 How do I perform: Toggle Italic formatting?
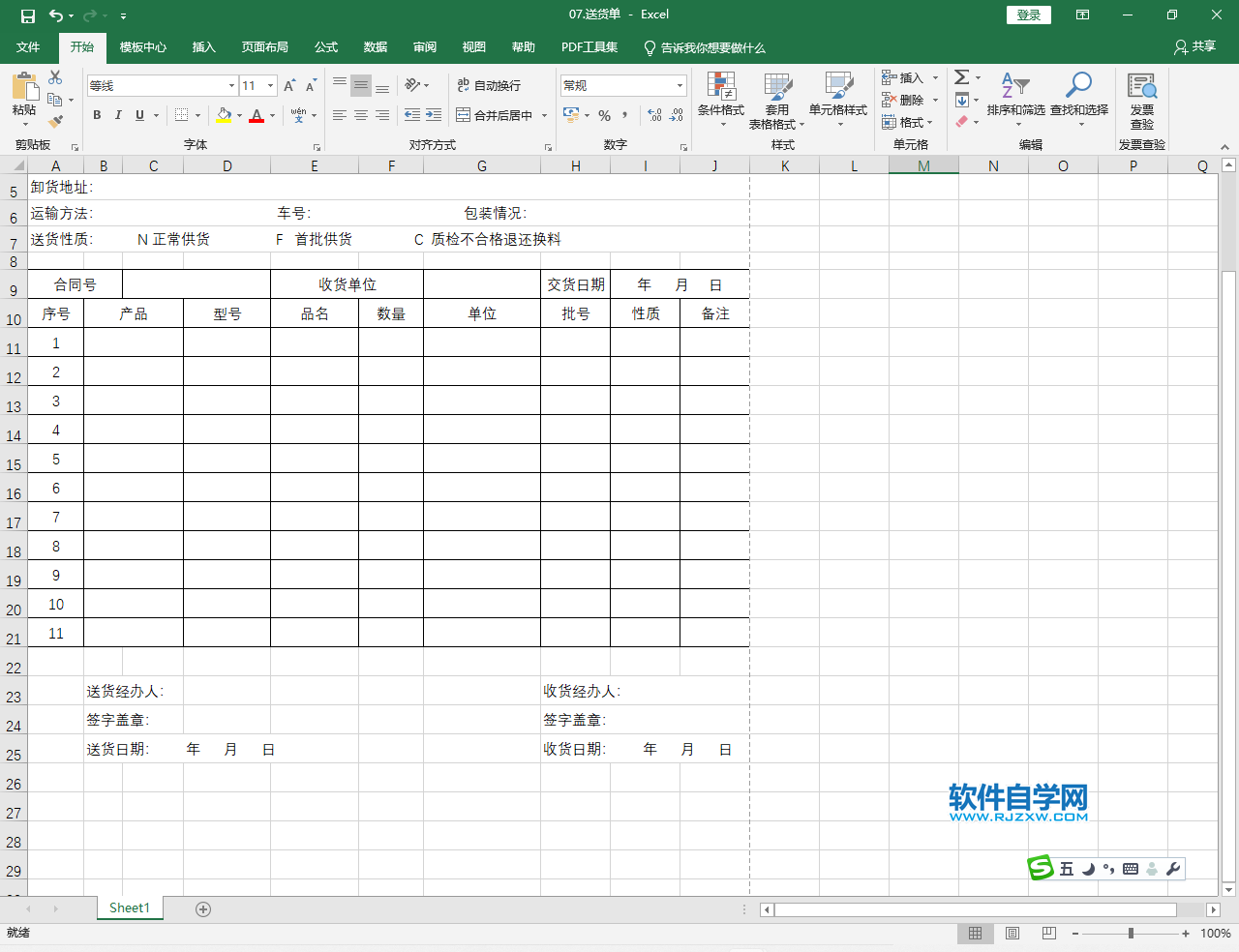118,115
